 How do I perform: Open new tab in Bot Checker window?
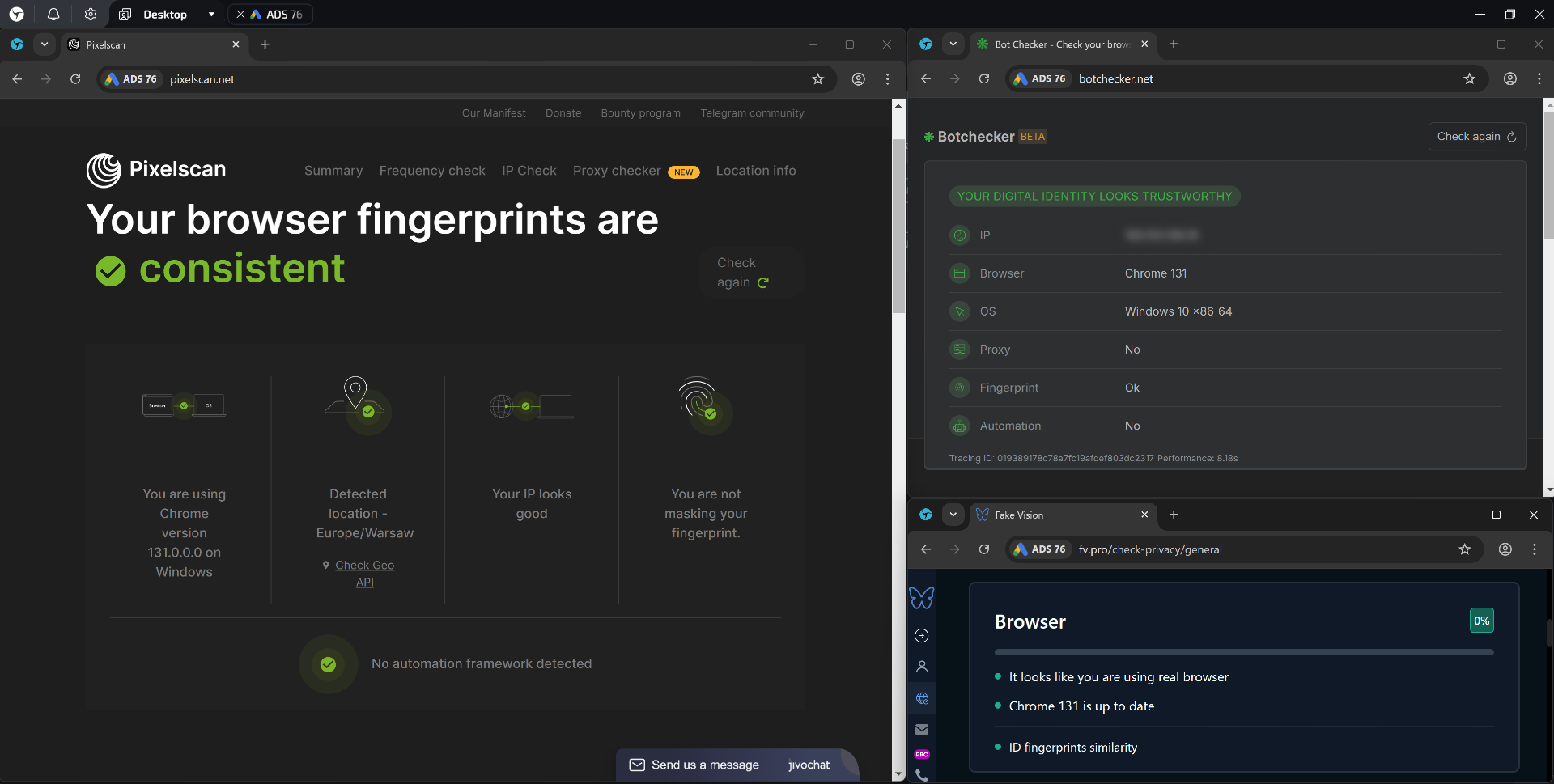tap(1174, 44)
